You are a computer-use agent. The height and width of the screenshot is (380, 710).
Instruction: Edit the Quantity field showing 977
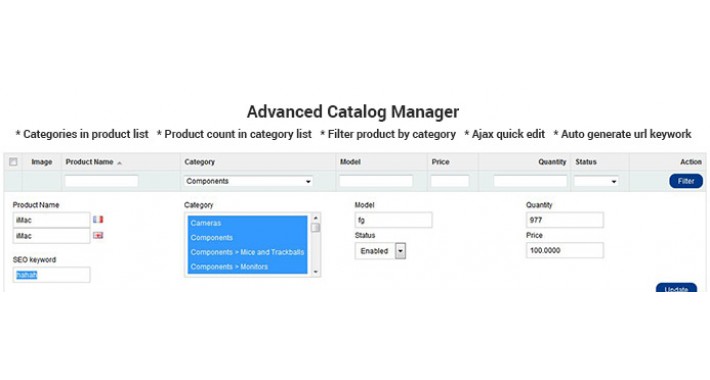565,220
